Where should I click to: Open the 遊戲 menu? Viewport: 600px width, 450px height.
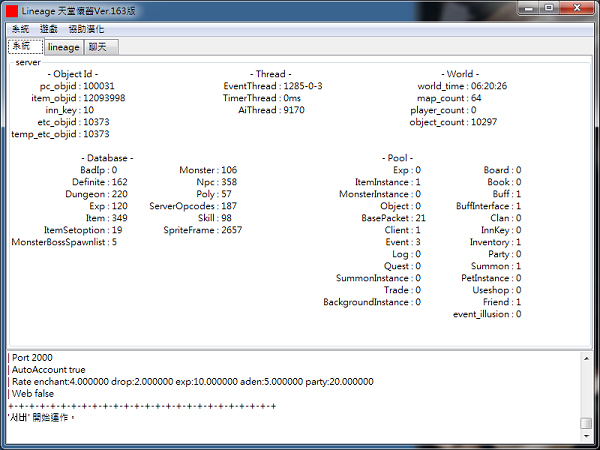coord(49,29)
